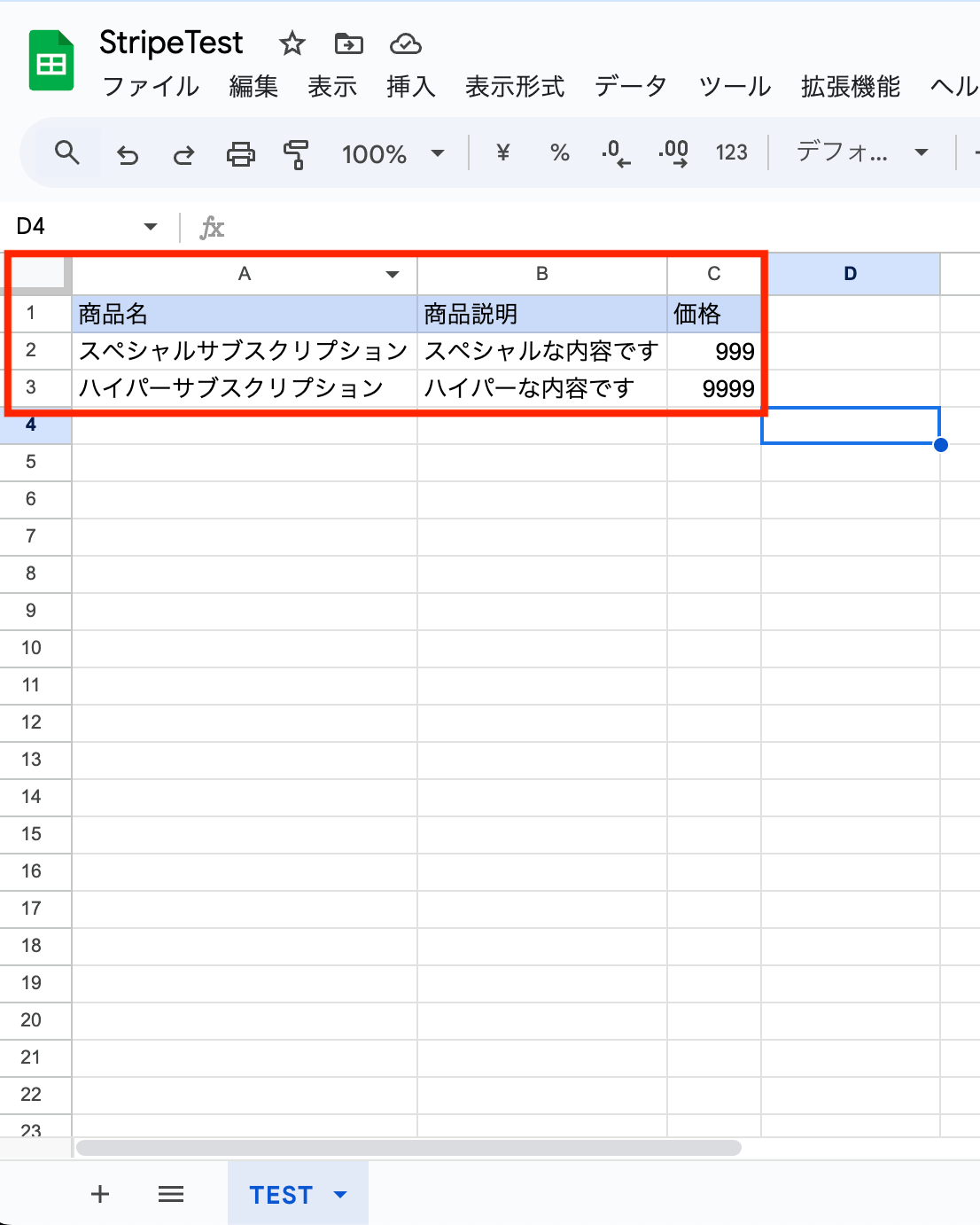980x1225 pixels.
Task: Open the データ menu
Action: click(630, 87)
